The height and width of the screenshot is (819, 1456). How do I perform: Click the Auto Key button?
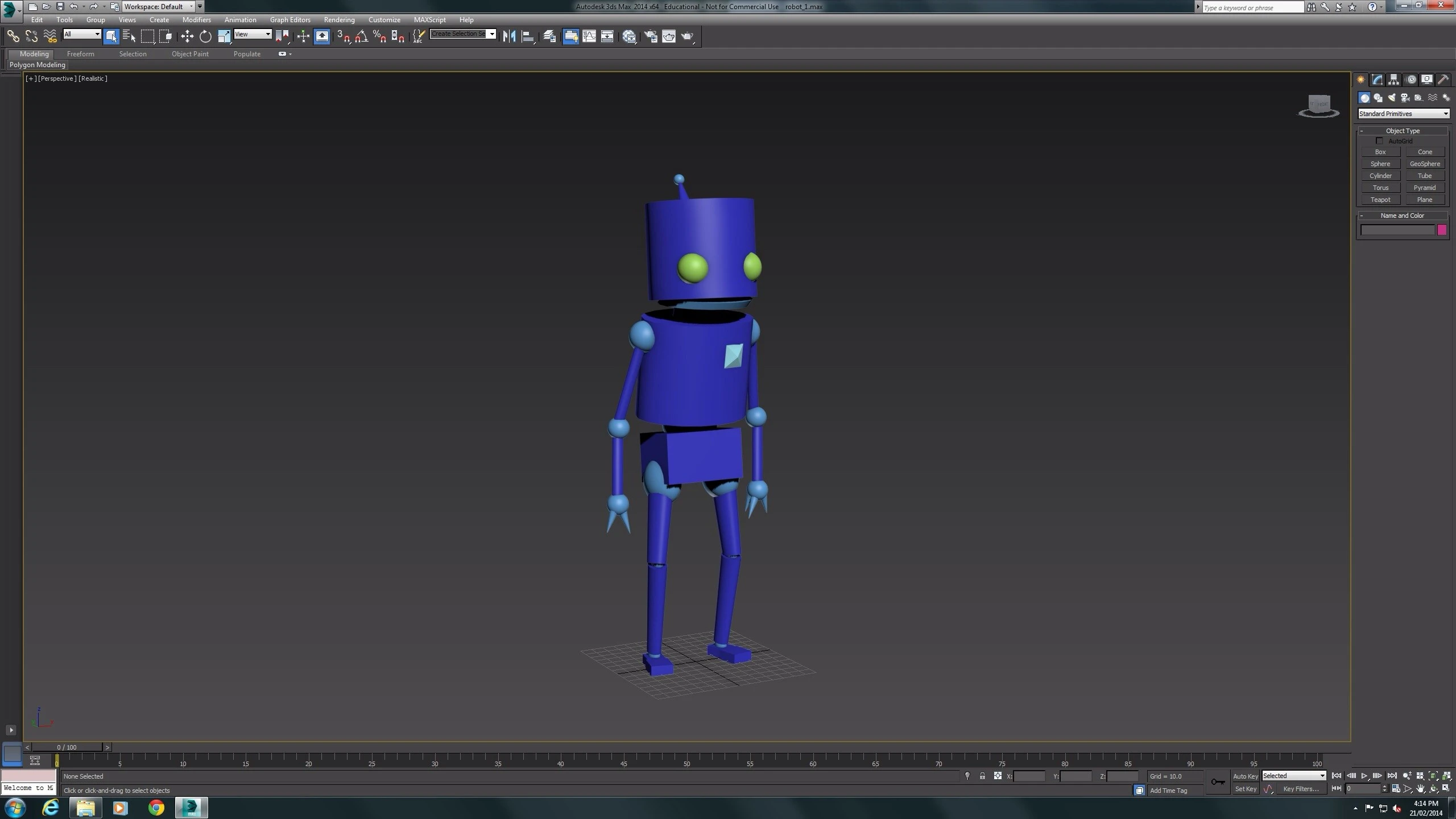pos(1245,776)
